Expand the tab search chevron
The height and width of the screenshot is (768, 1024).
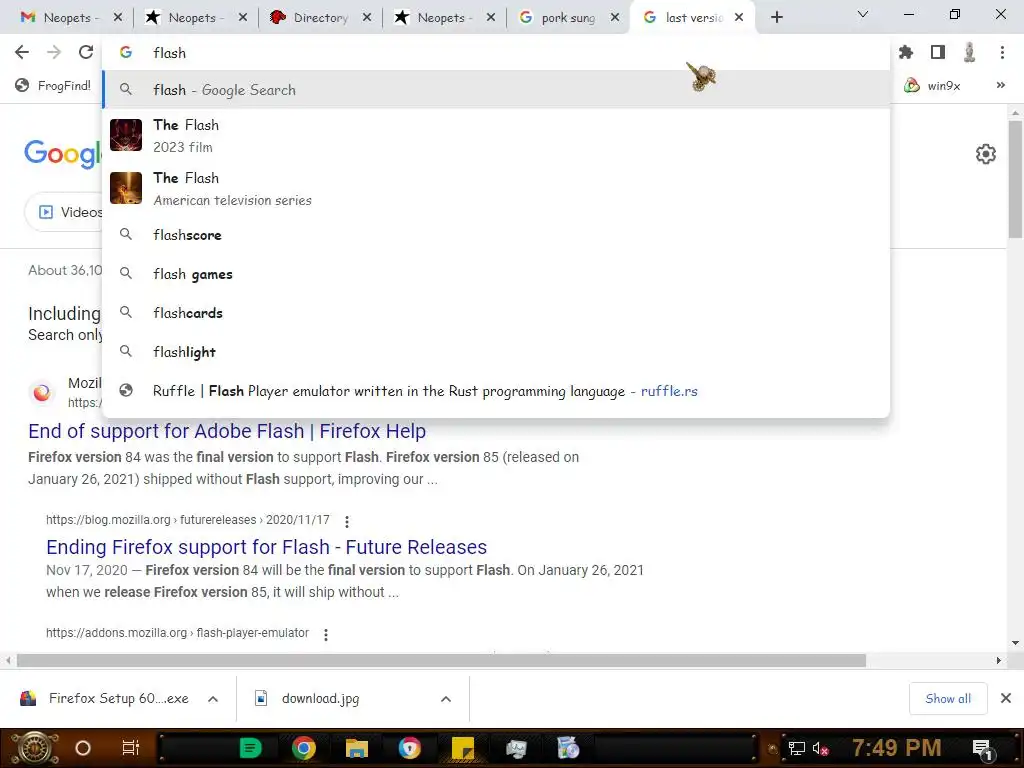(863, 14)
